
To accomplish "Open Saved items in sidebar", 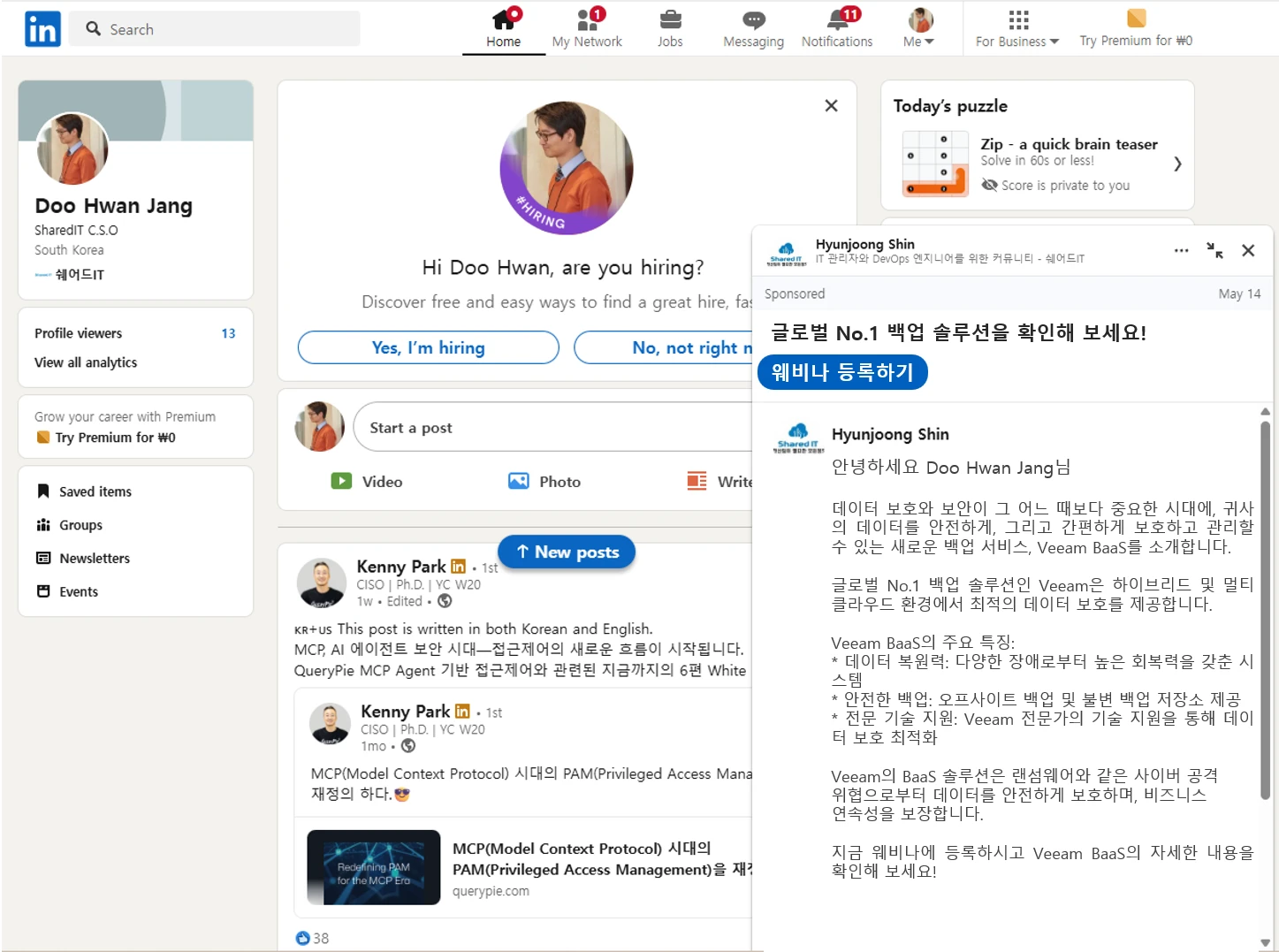I will 95,491.
